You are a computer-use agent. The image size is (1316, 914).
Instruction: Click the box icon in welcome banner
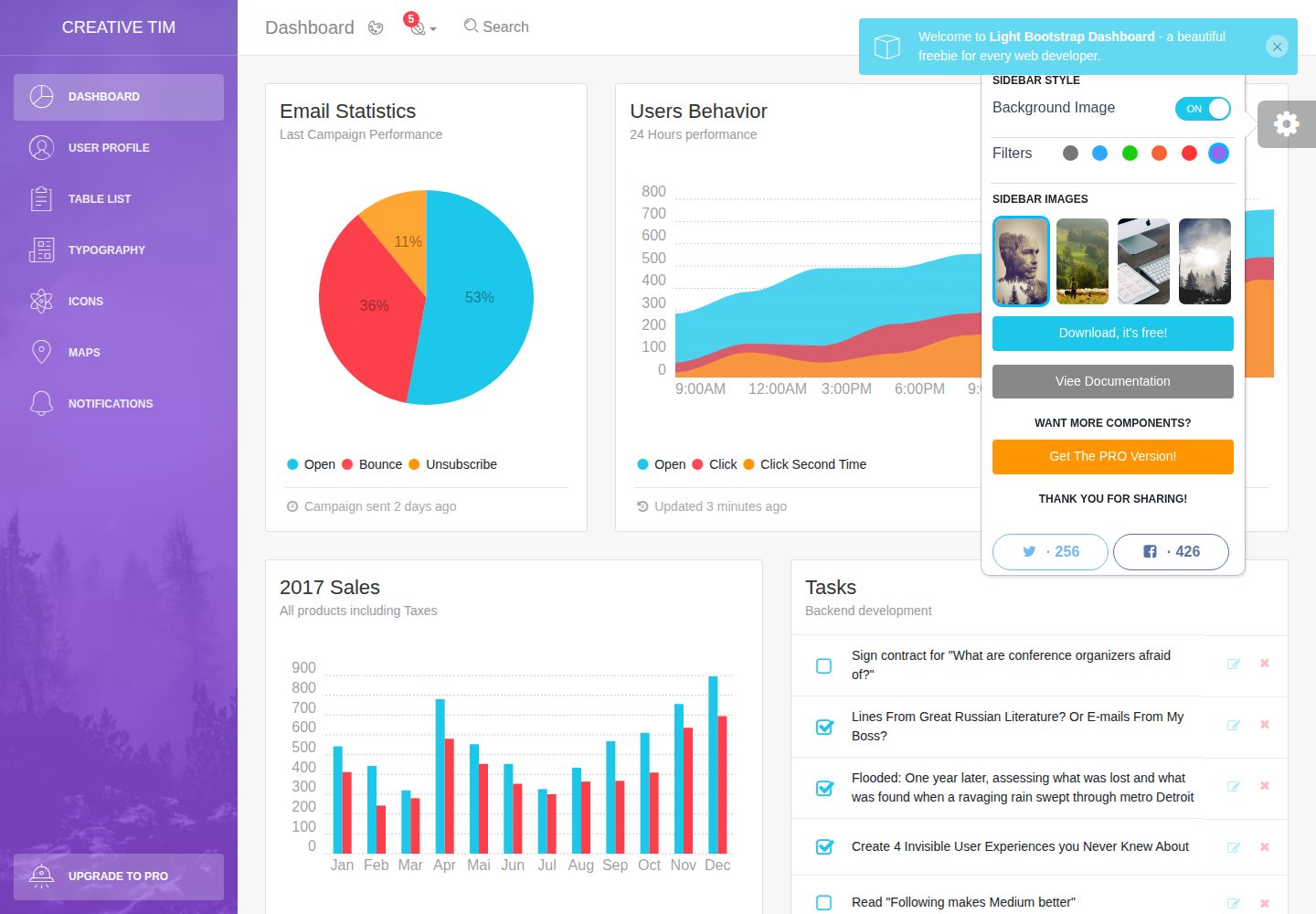[887, 47]
